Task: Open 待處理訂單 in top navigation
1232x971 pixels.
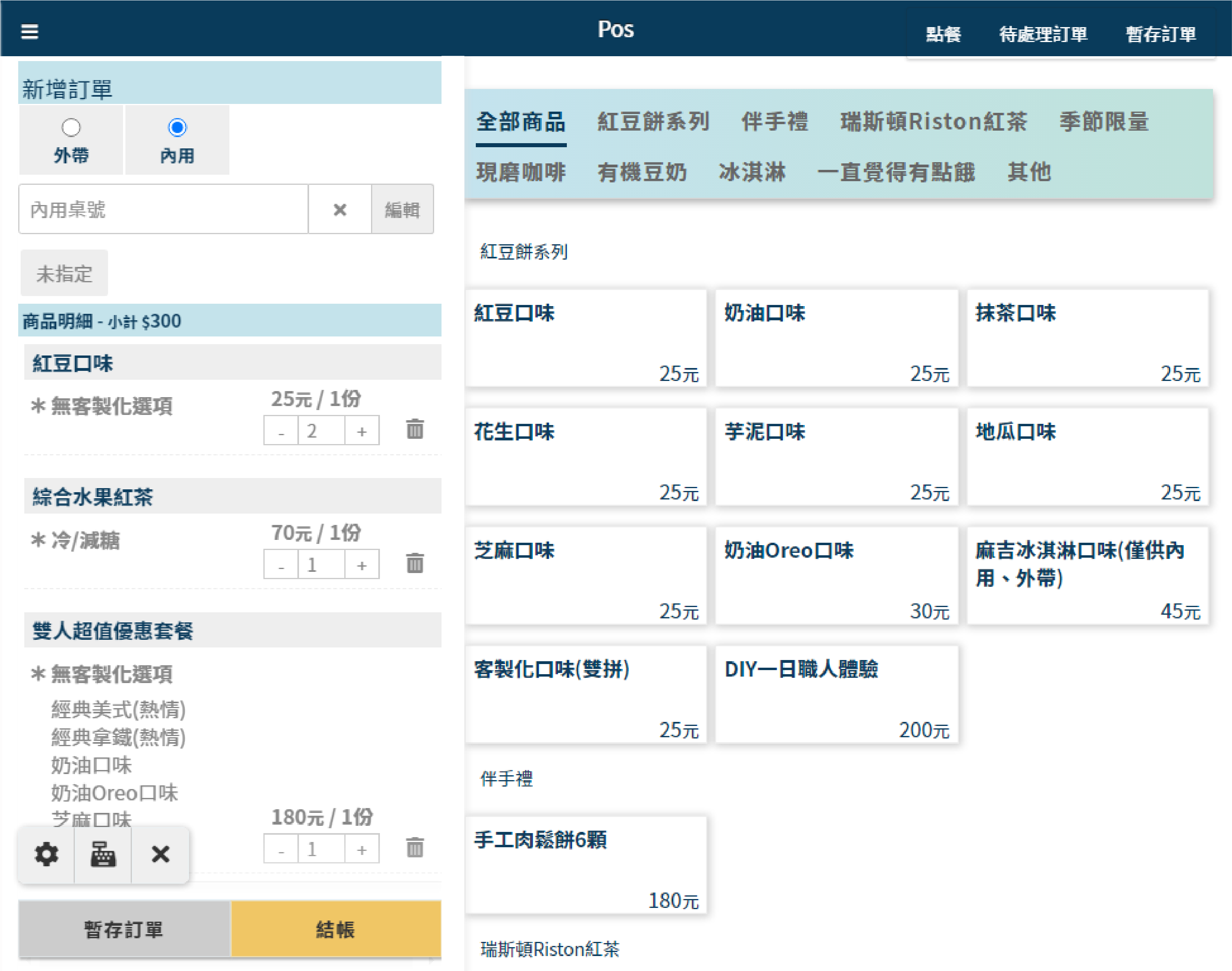Action: click(x=1043, y=34)
